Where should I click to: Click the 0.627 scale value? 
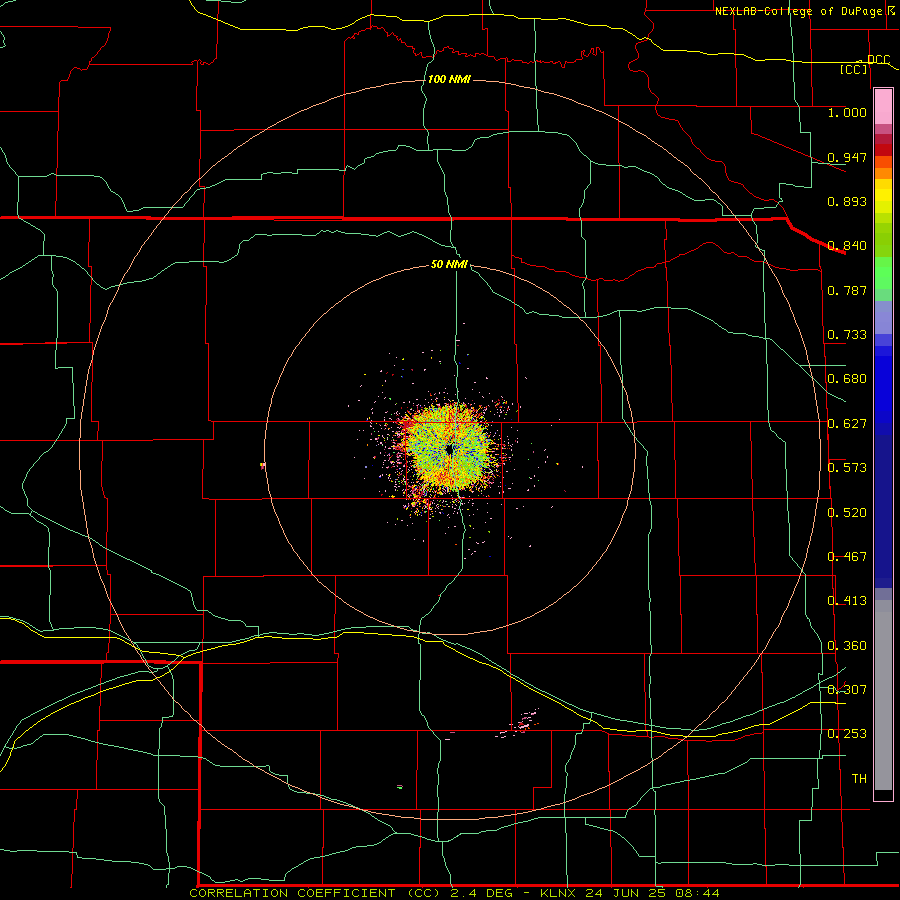[847, 424]
